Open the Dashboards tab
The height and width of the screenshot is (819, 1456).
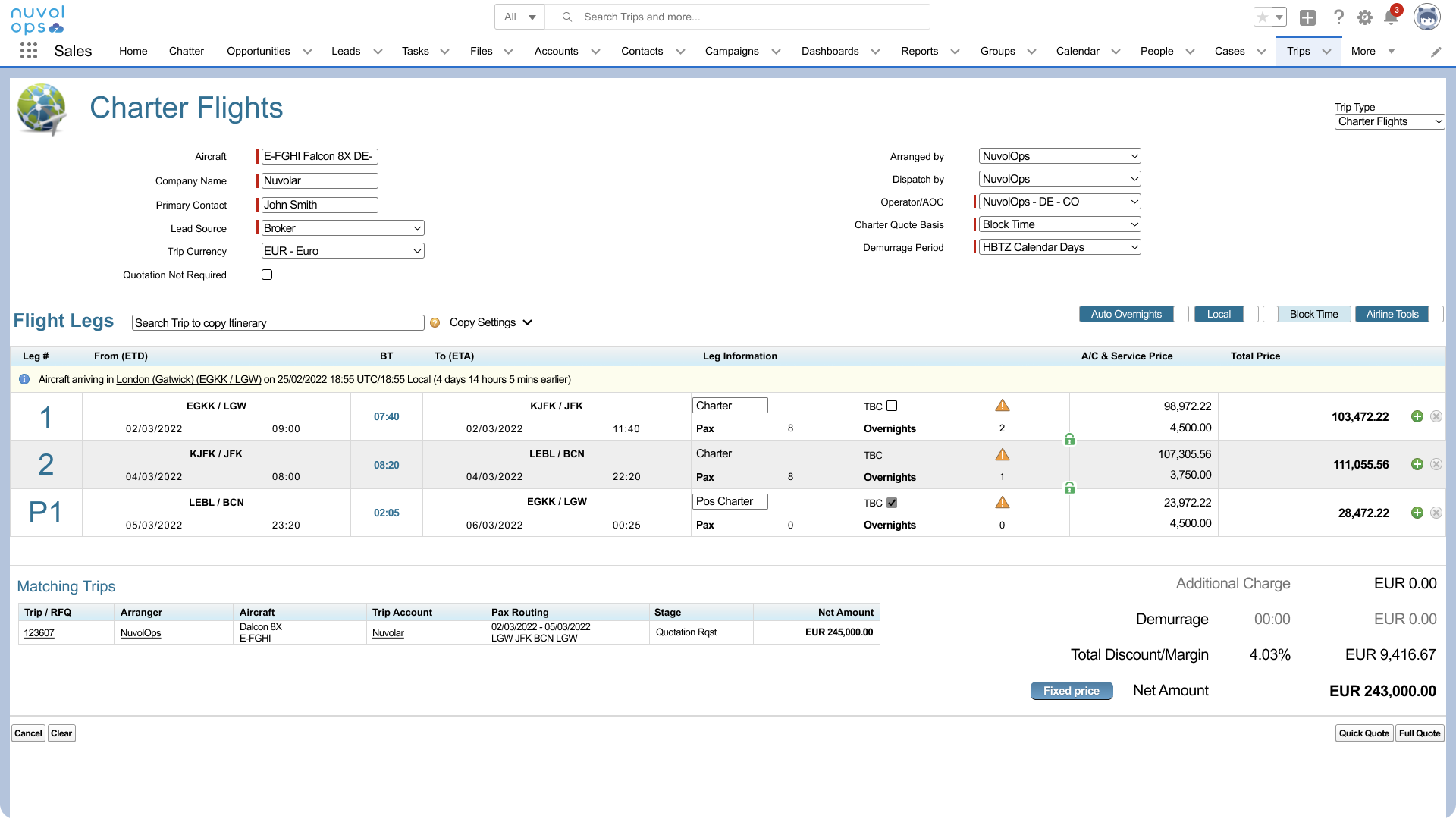coord(830,51)
